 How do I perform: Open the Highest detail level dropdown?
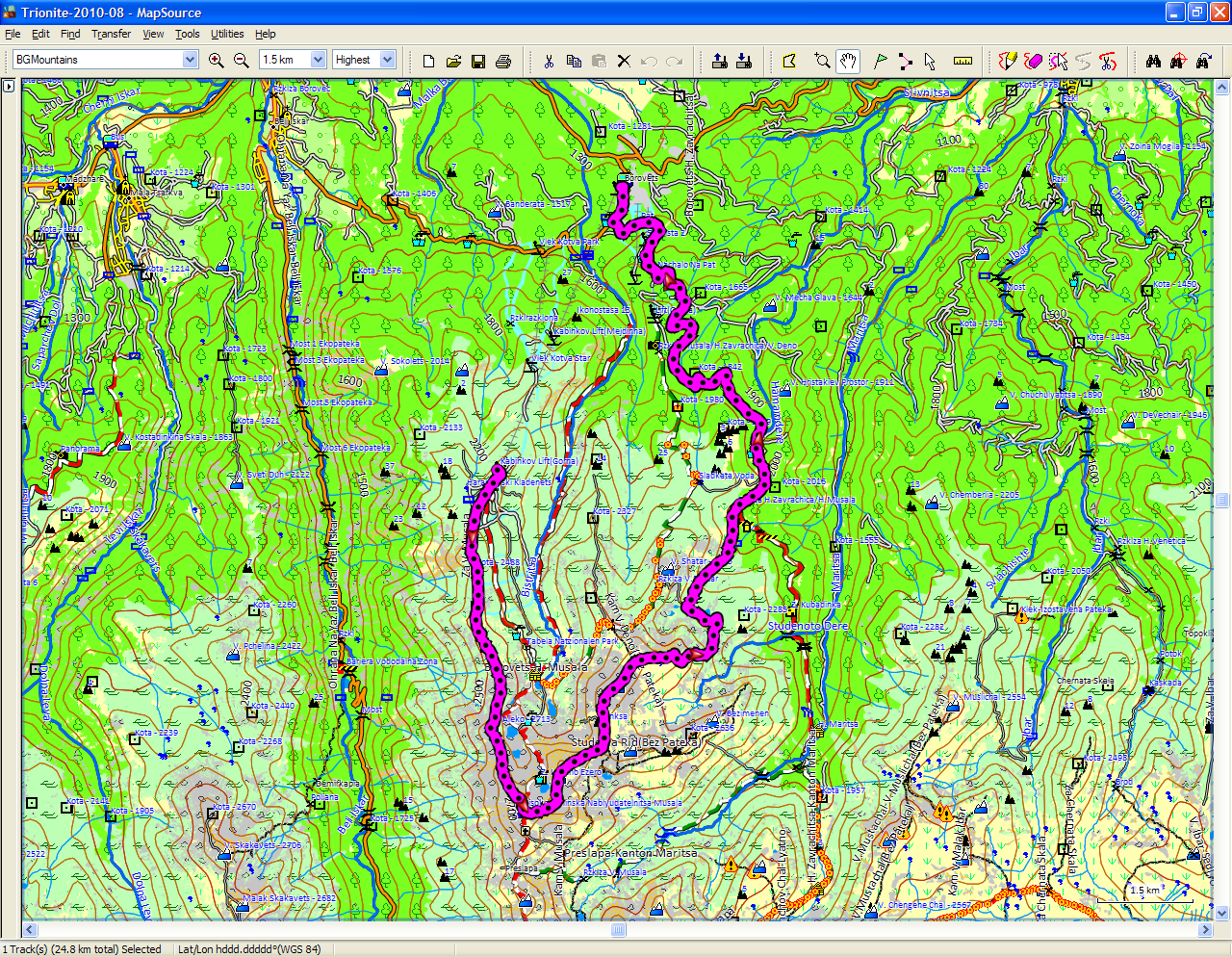388,60
